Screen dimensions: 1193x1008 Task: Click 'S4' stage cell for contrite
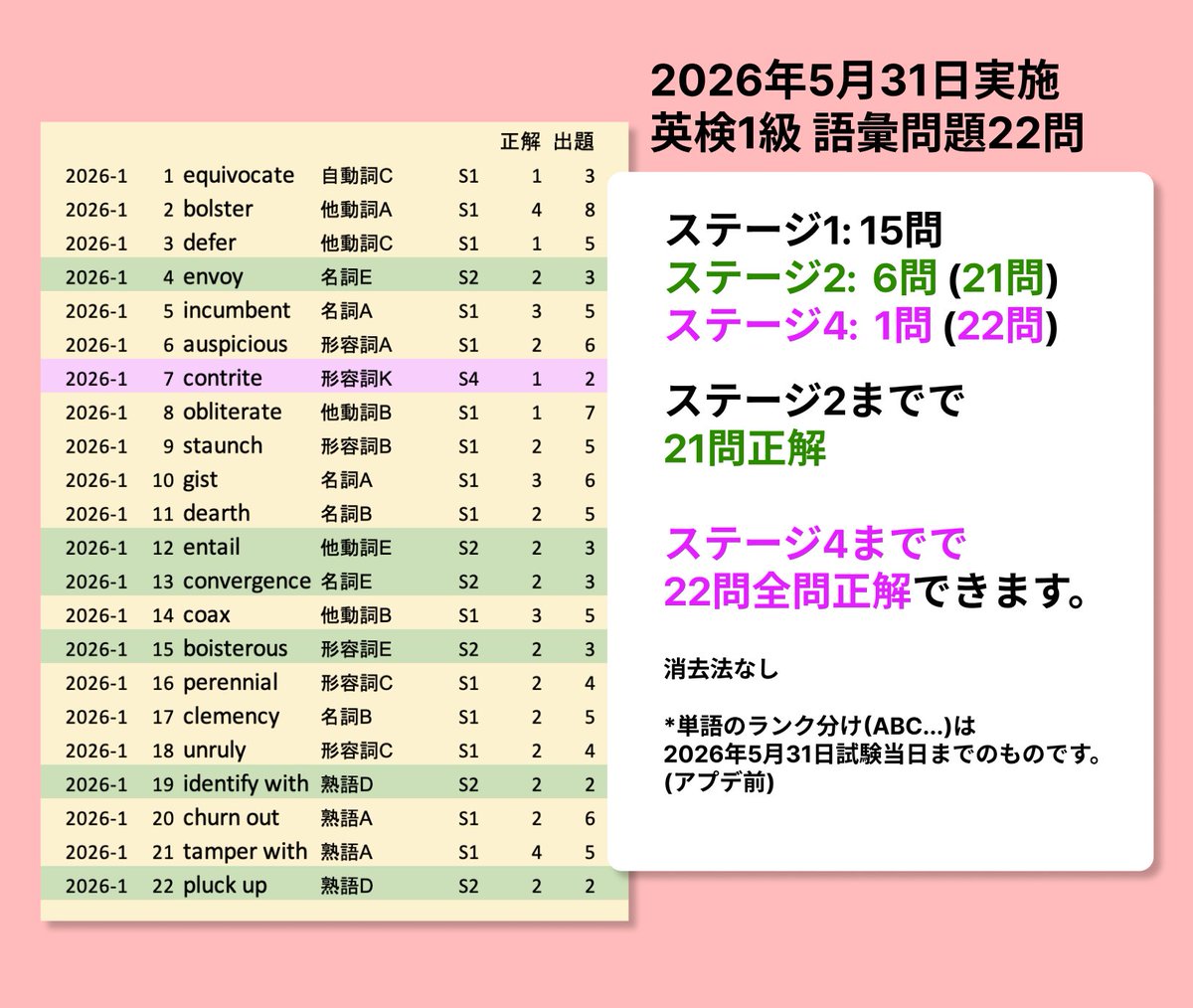(x=468, y=379)
